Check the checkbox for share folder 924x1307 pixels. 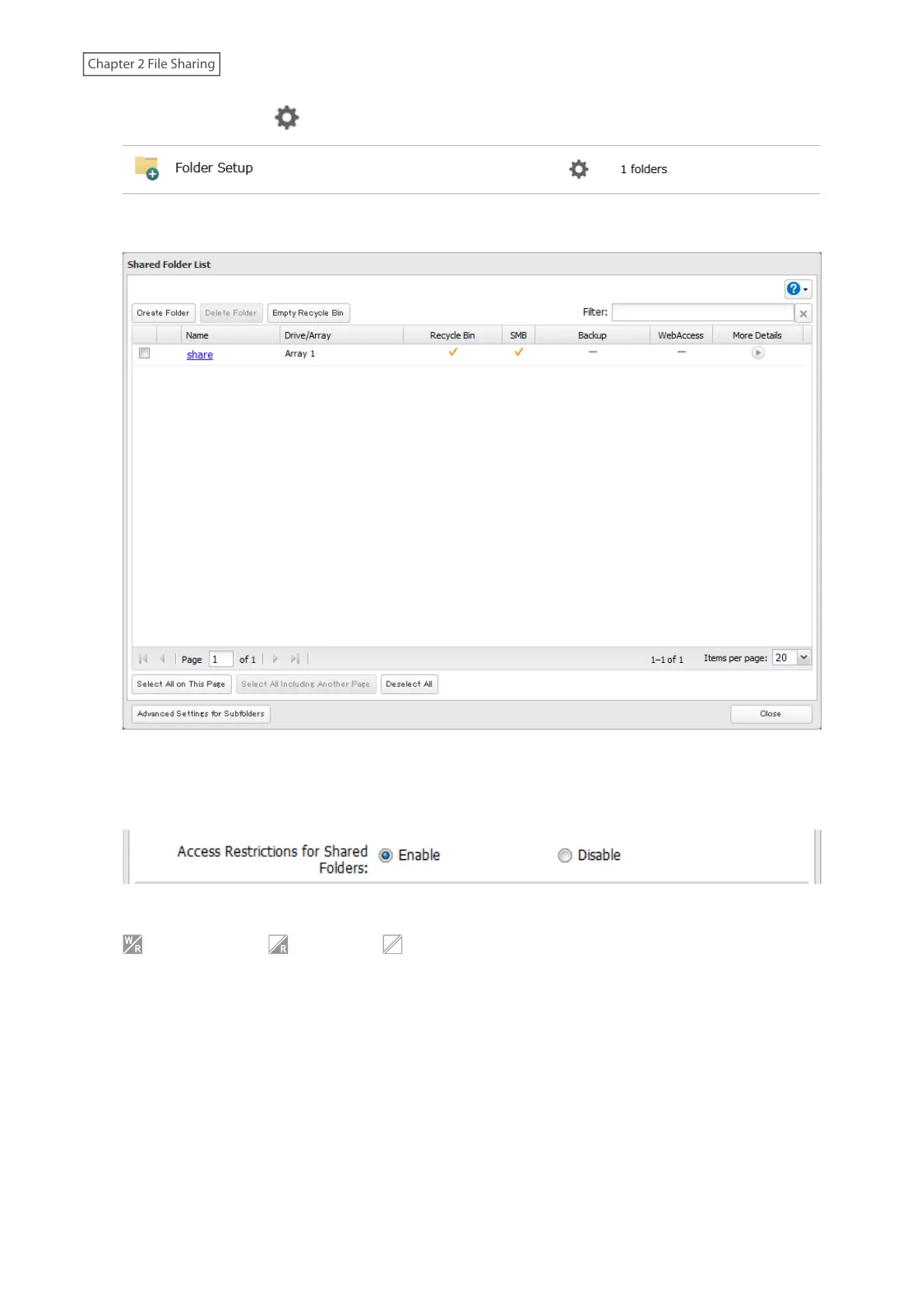point(144,353)
